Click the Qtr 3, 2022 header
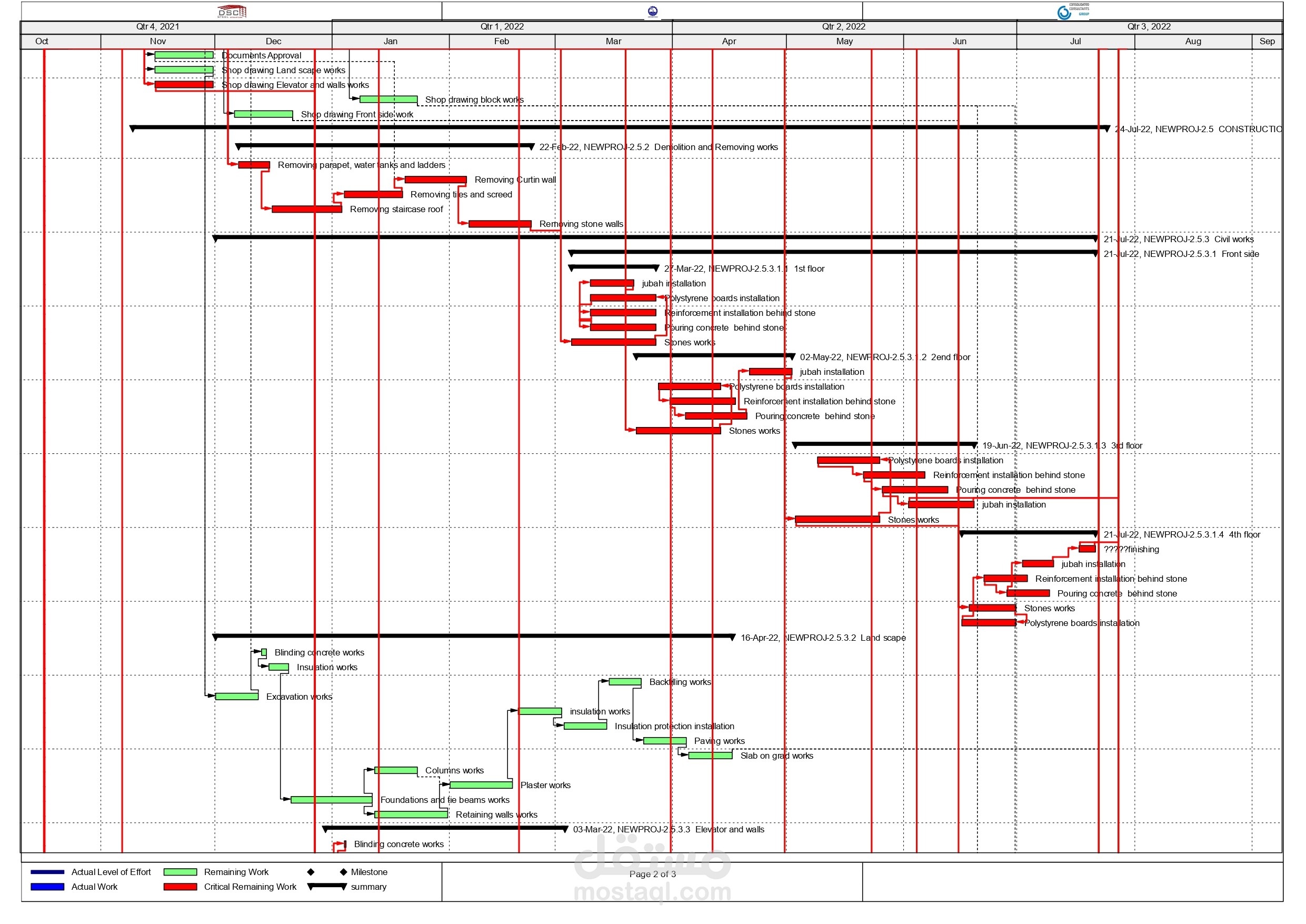This screenshot has width=1306, height=924. click(x=1149, y=27)
